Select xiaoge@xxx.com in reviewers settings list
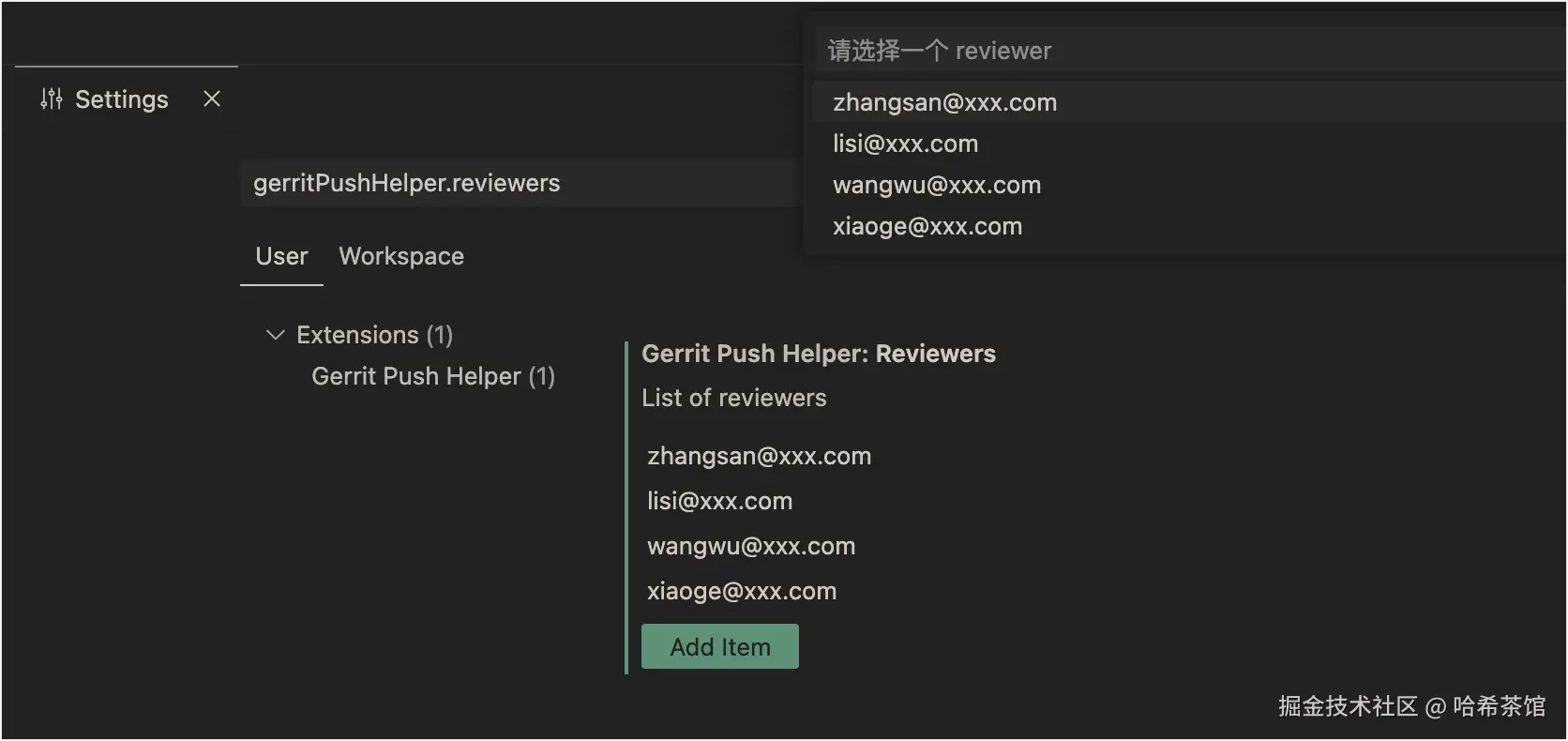 (742, 591)
